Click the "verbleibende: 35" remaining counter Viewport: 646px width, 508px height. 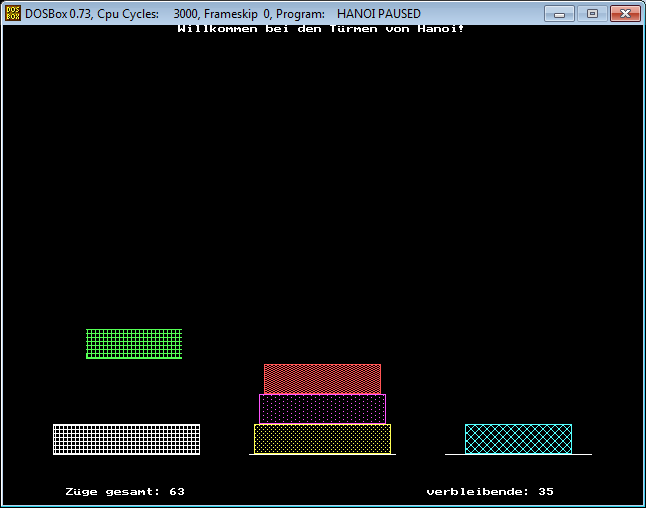point(490,492)
